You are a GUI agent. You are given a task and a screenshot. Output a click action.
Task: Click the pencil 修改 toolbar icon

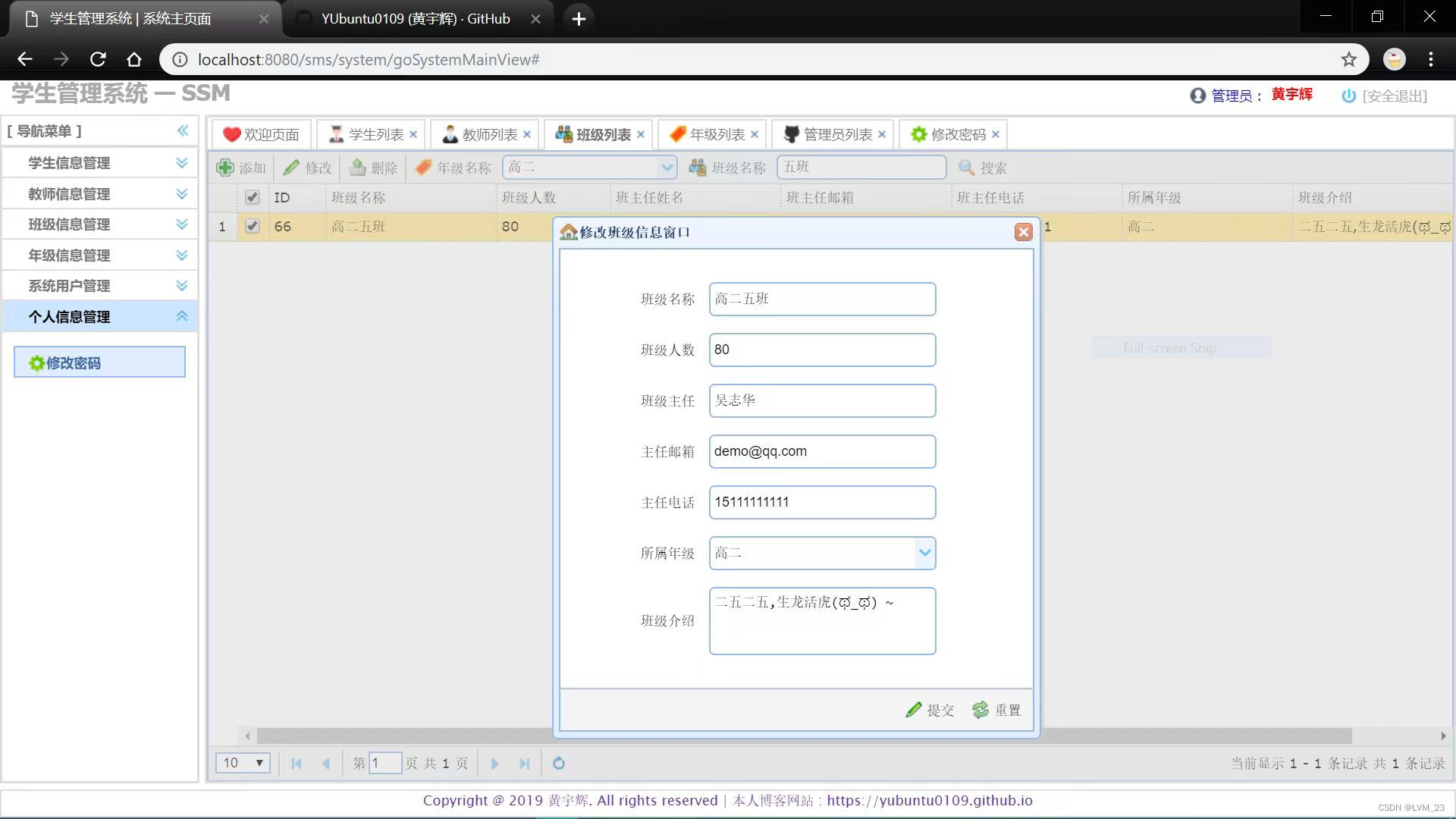coord(292,168)
